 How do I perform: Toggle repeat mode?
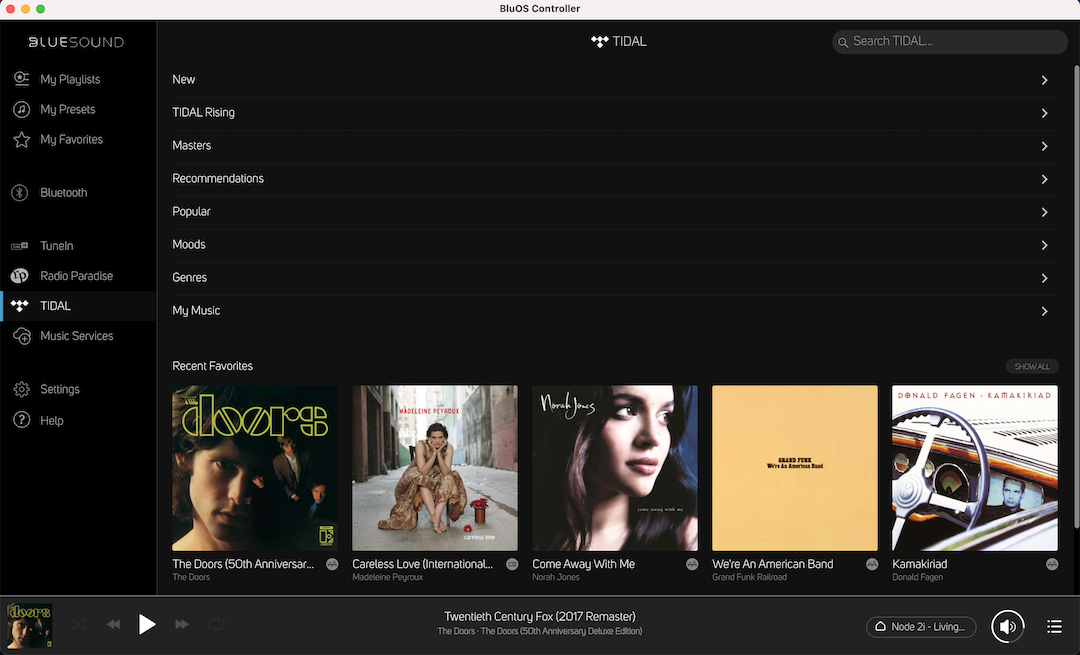tap(216, 625)
